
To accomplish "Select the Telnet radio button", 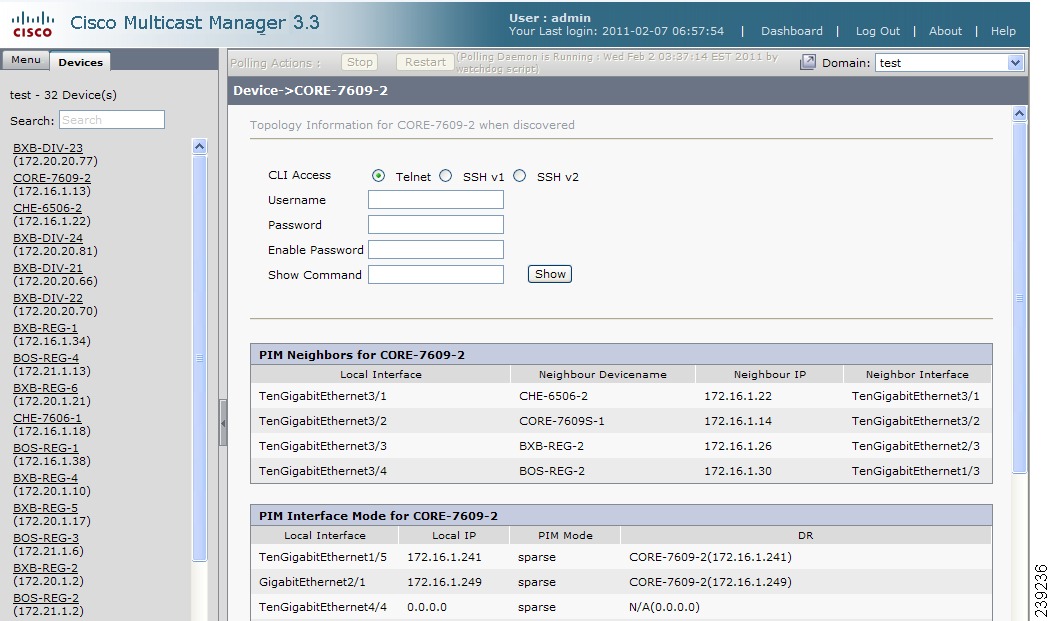I will [378, 174].
